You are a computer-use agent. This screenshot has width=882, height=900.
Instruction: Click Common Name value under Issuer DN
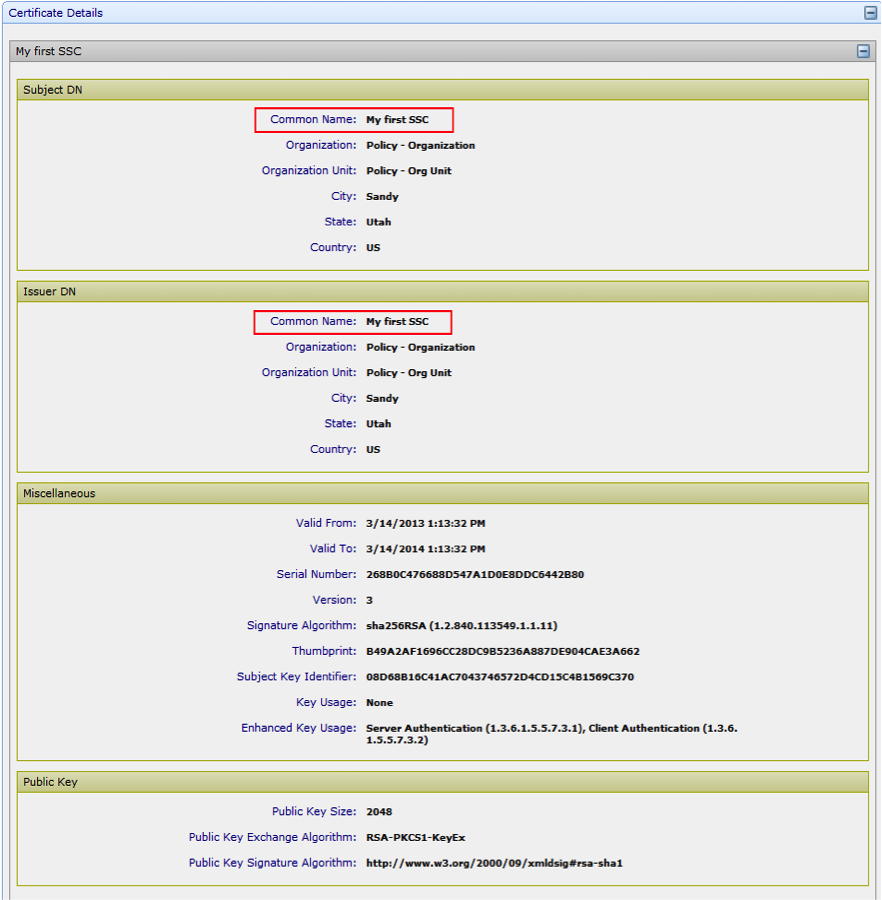(397, 322)
